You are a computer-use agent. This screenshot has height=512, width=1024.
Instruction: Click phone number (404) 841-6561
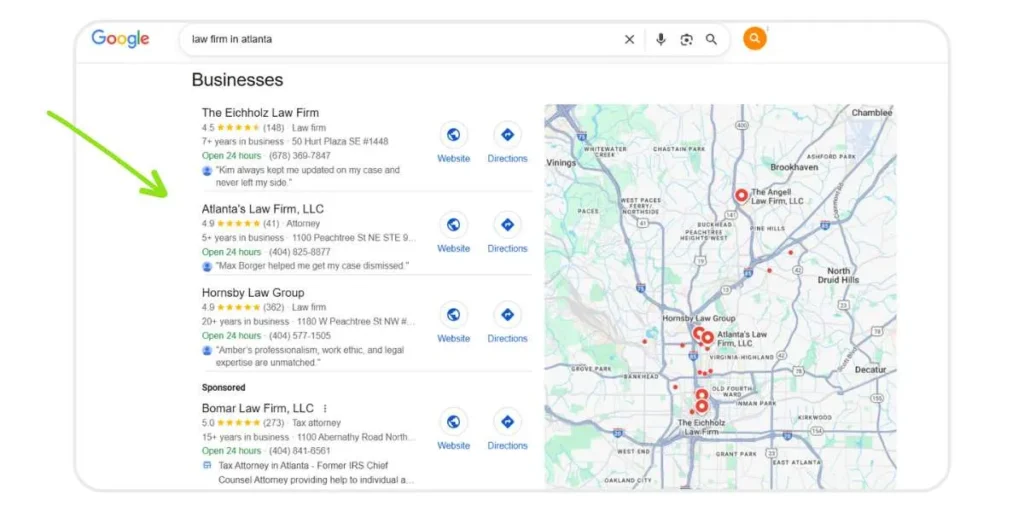pyautogui.click(x=300, y=451)
